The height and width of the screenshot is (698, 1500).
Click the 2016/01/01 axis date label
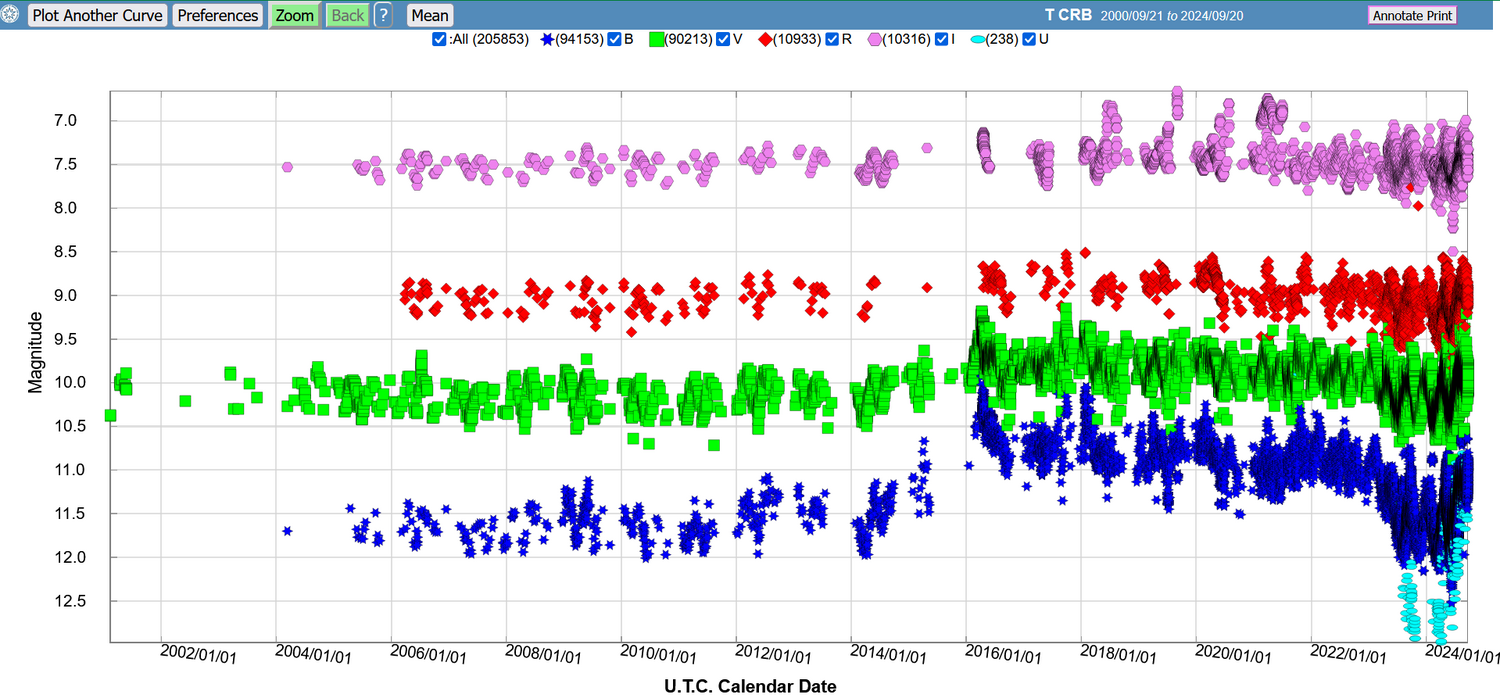(x=1005, y=654)
